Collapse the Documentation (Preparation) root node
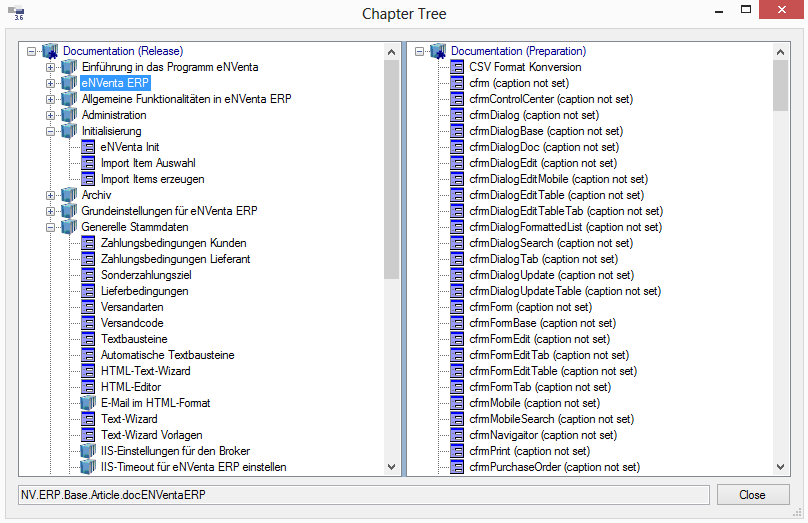The image size is (808, 523). pyautogui.click(x=419, y=51)
